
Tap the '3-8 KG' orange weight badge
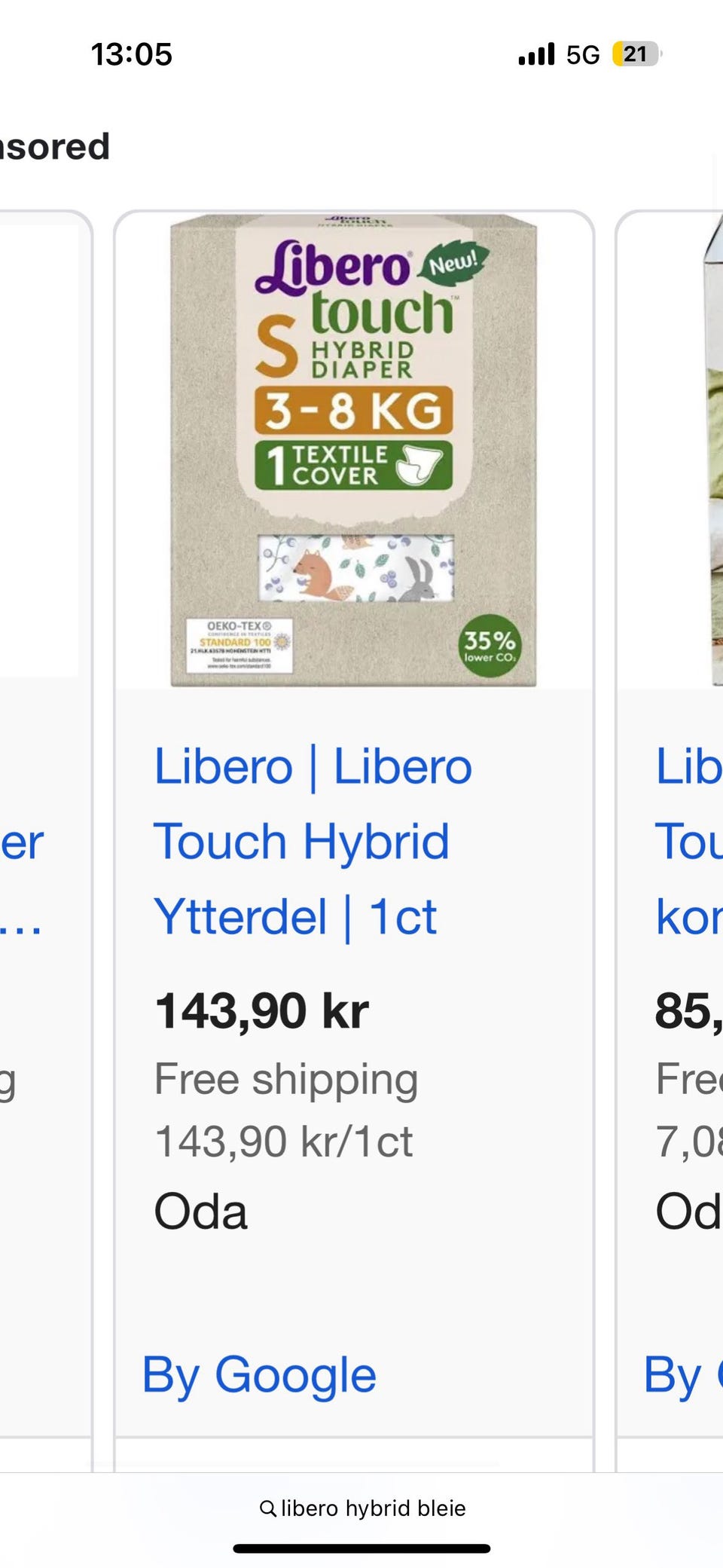pyautogui.click(x=353, y=411)
